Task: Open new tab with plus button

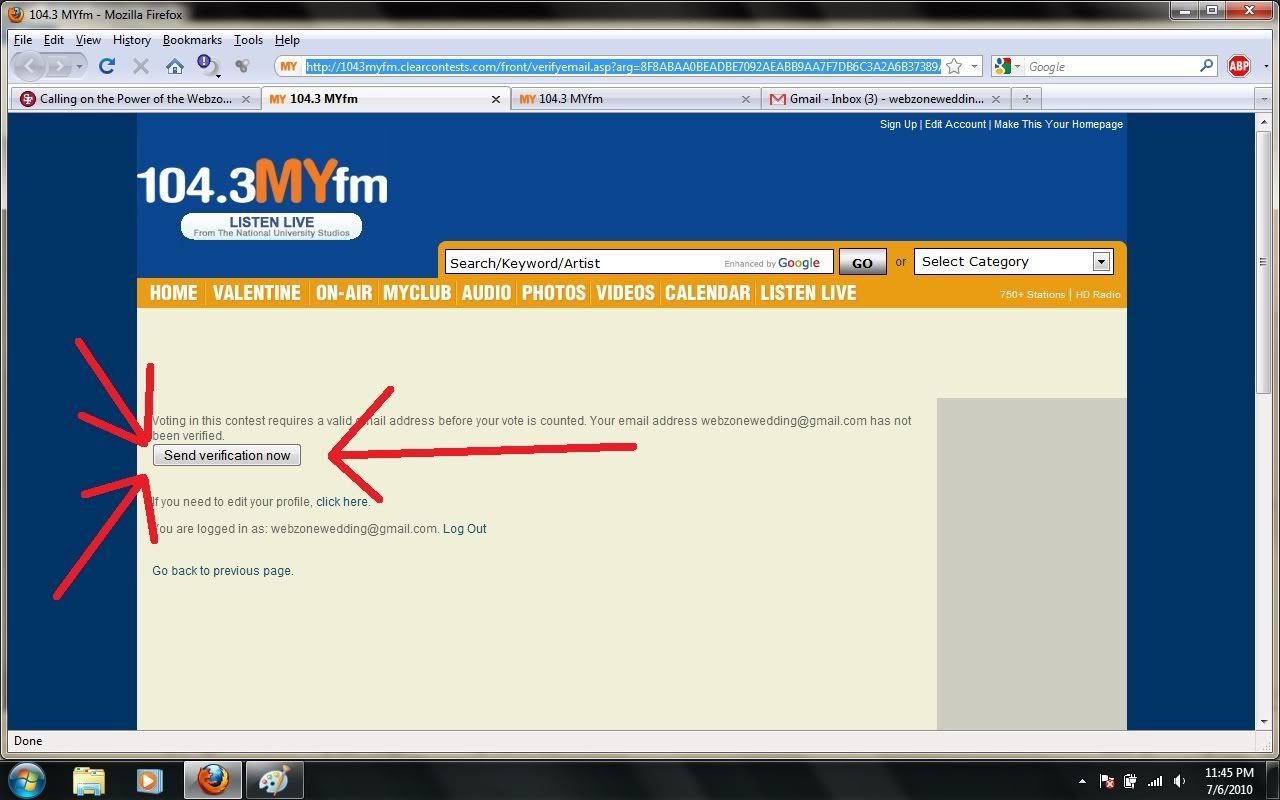Action: point(1026,99)
